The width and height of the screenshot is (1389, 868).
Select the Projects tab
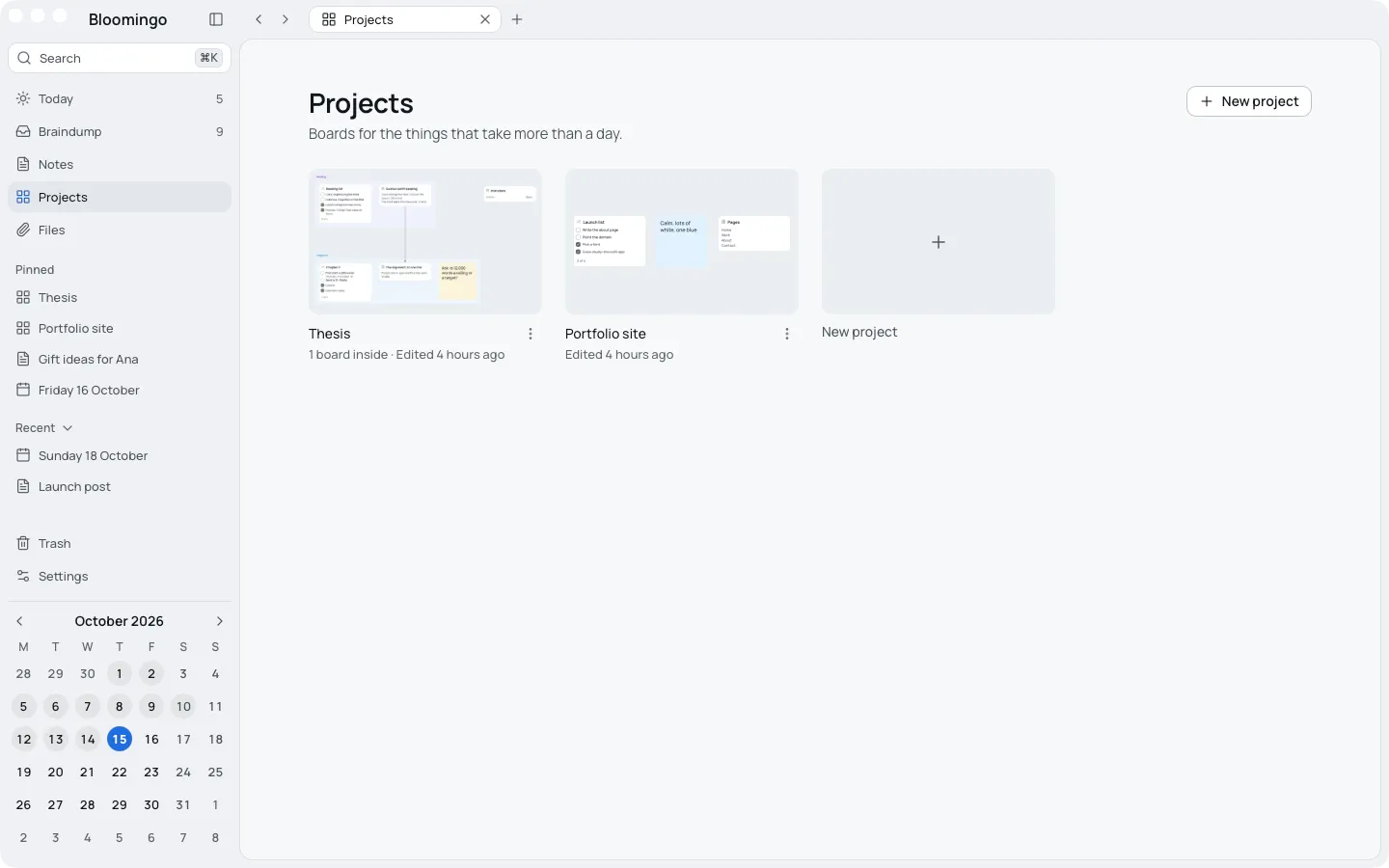coord(404,19)
